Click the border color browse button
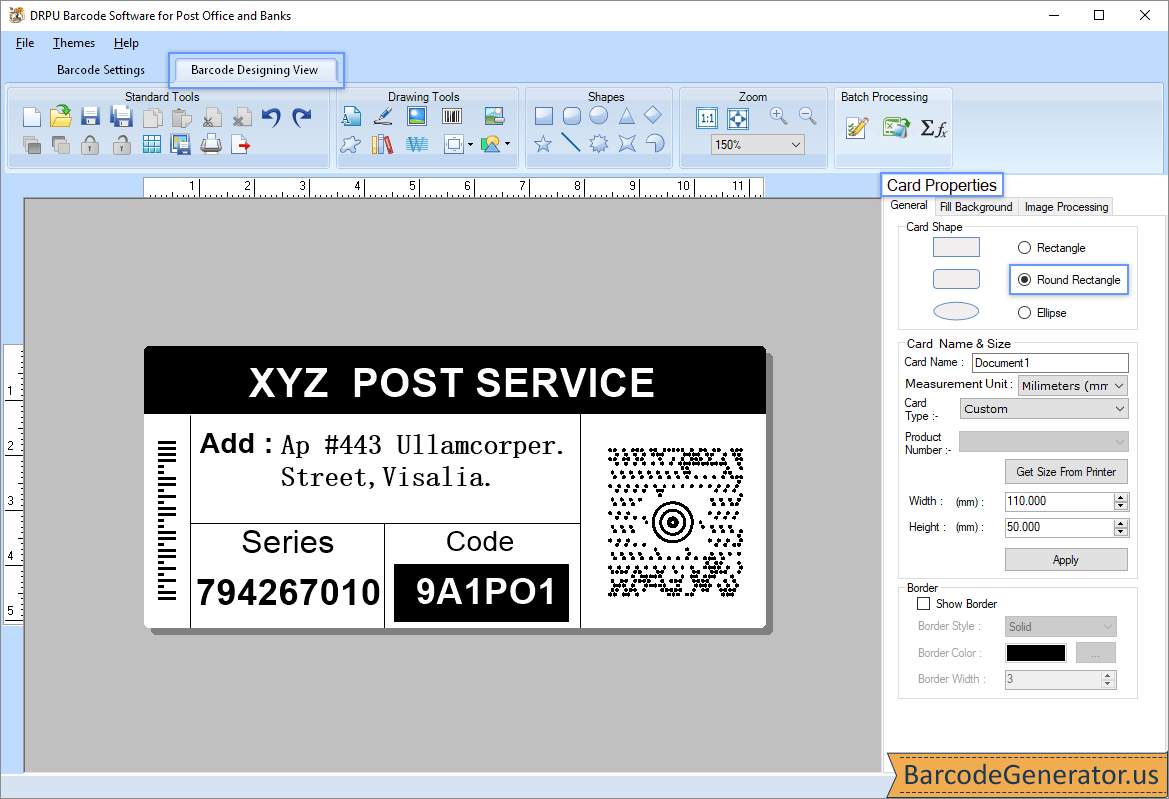This screenshot has height=799, width=1169. 1096,653
